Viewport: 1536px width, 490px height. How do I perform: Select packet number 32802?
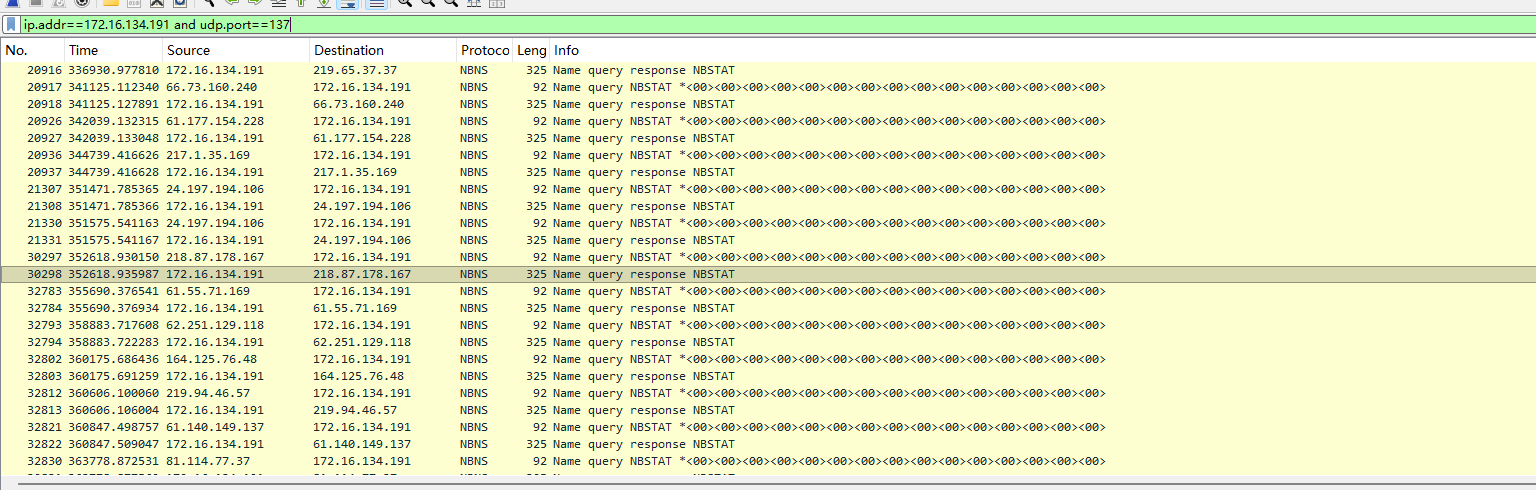(x=44, y=359)
